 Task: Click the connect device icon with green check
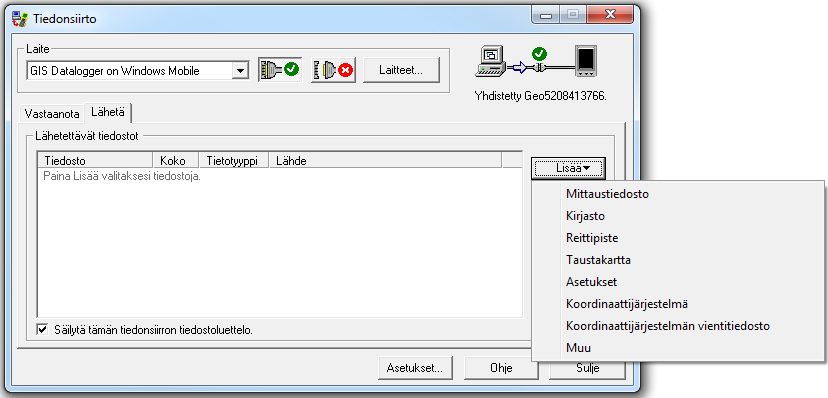280,70
